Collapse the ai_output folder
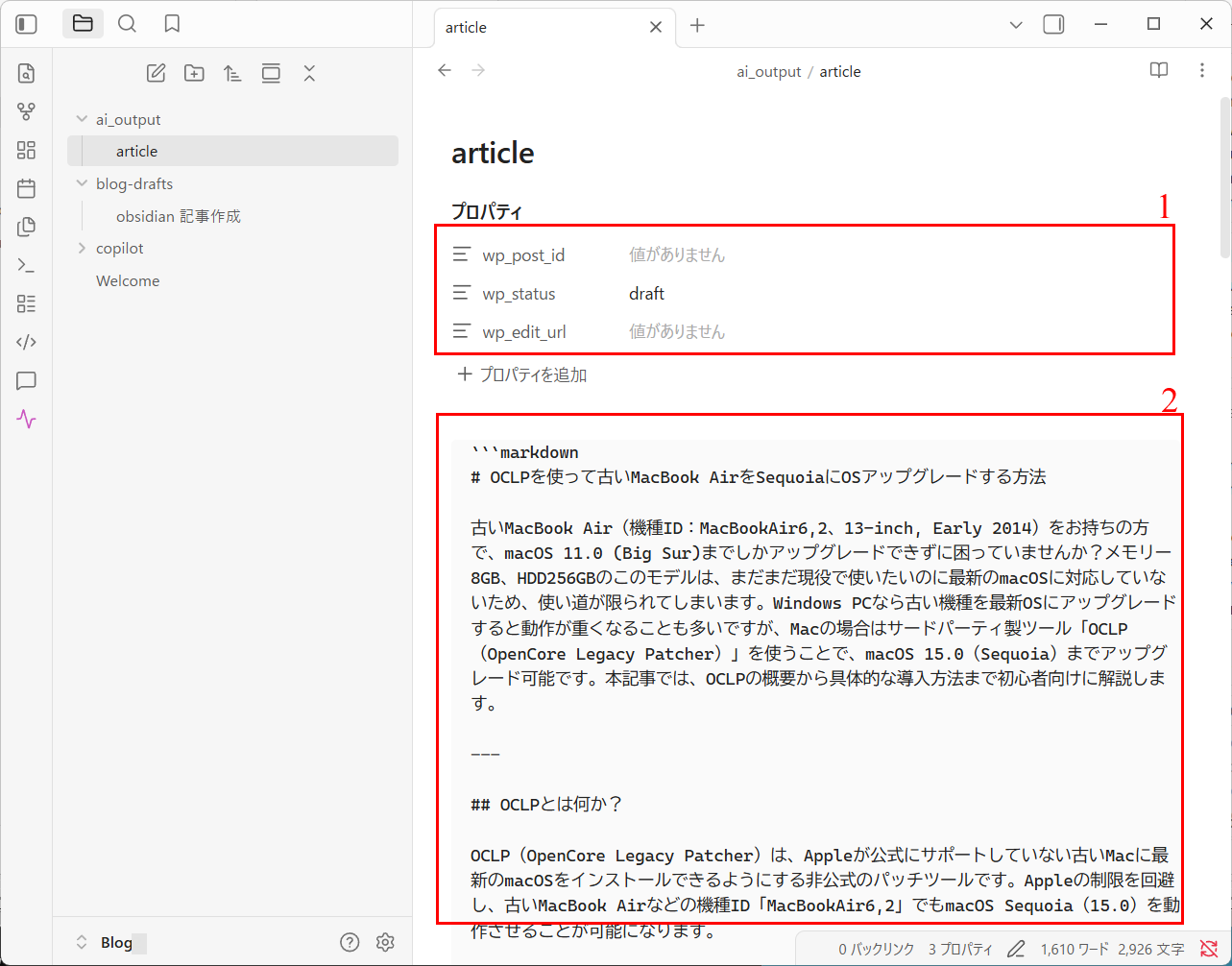This screenshot has width=1232, height=966. tap(82, 119)
